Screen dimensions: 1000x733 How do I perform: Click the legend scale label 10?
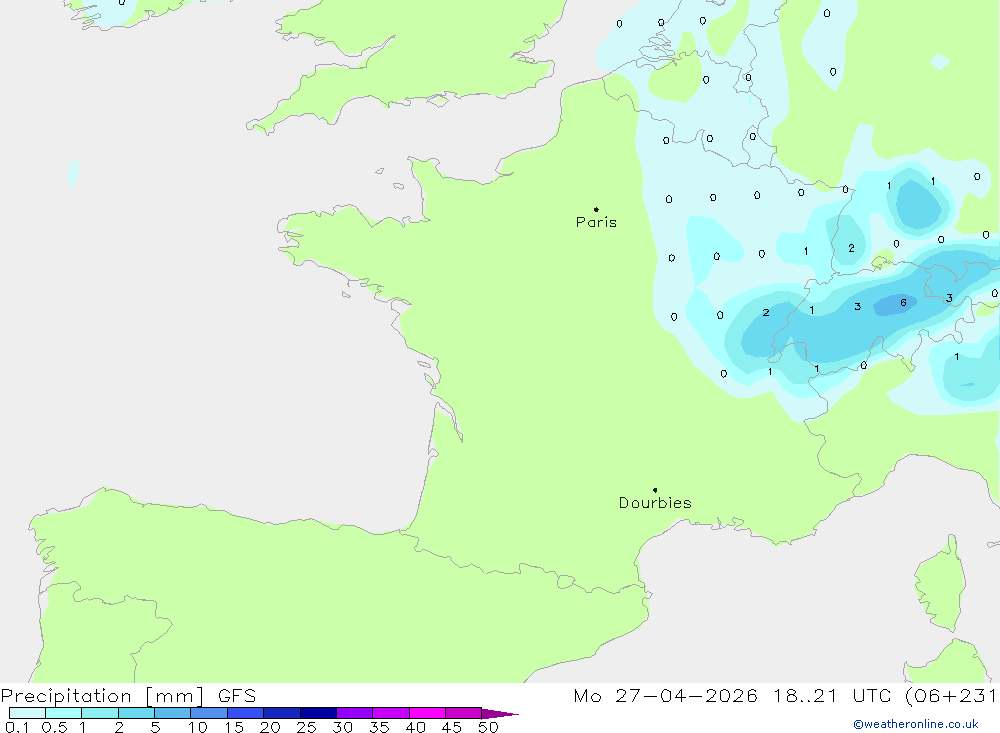click(x=198, y=727)
